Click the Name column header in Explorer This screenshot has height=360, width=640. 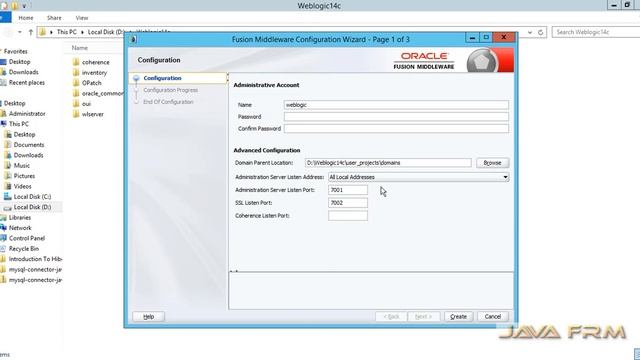tap(80, 48)
